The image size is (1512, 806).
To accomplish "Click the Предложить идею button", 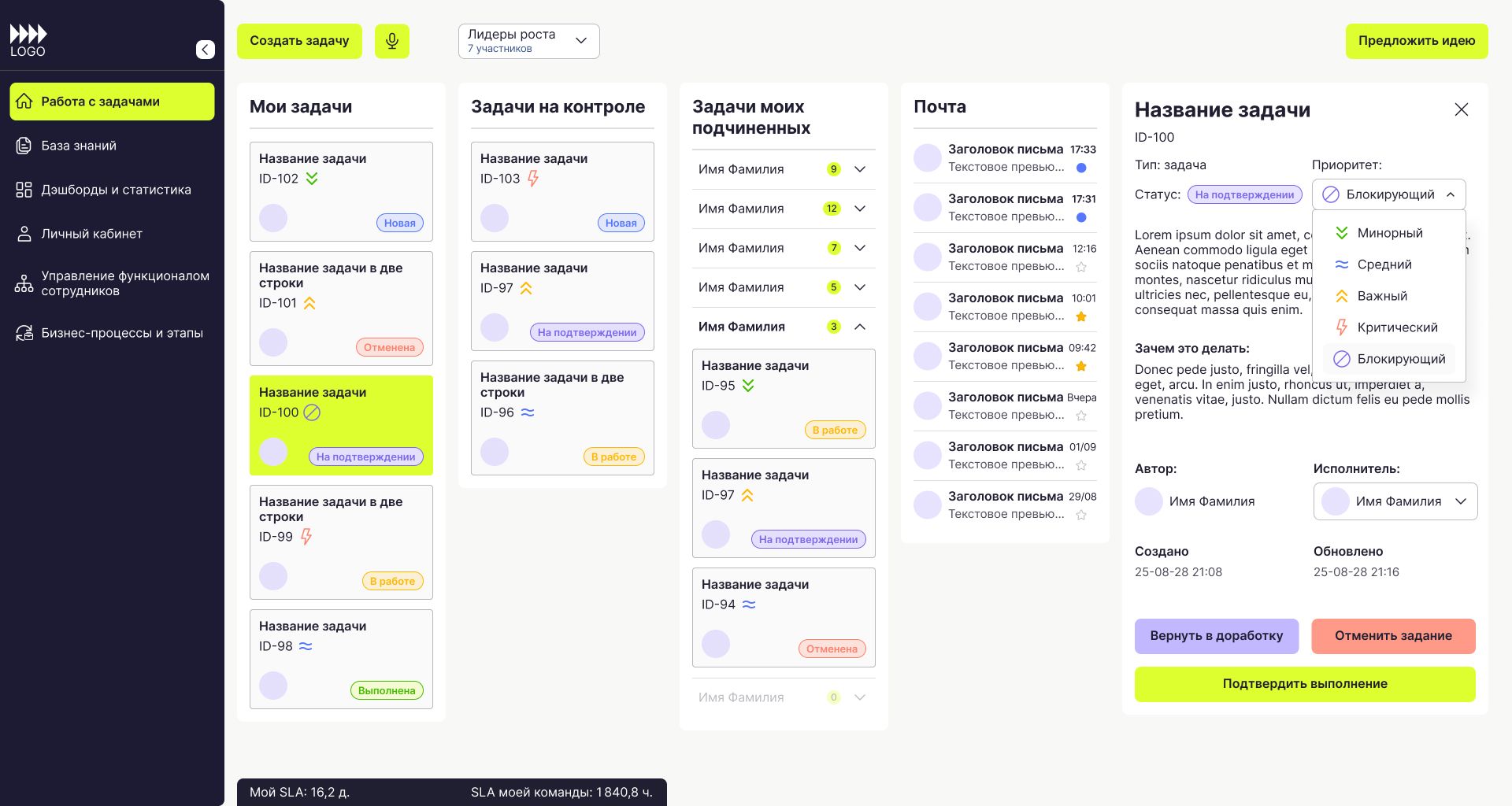I will 1416,41.
